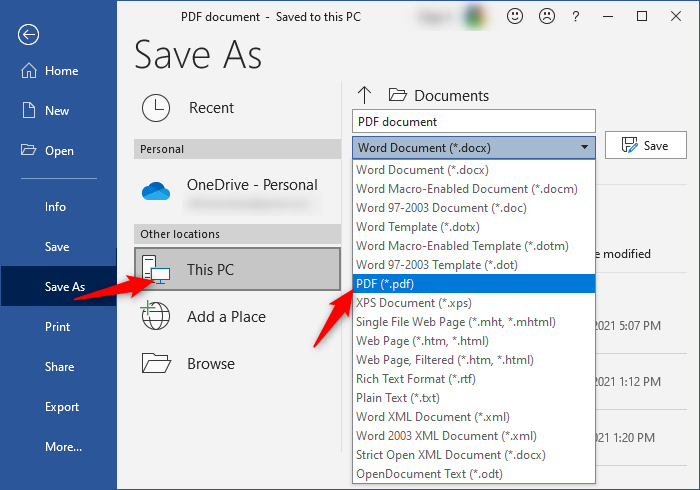Select This PC location

[x=237, y=269]
